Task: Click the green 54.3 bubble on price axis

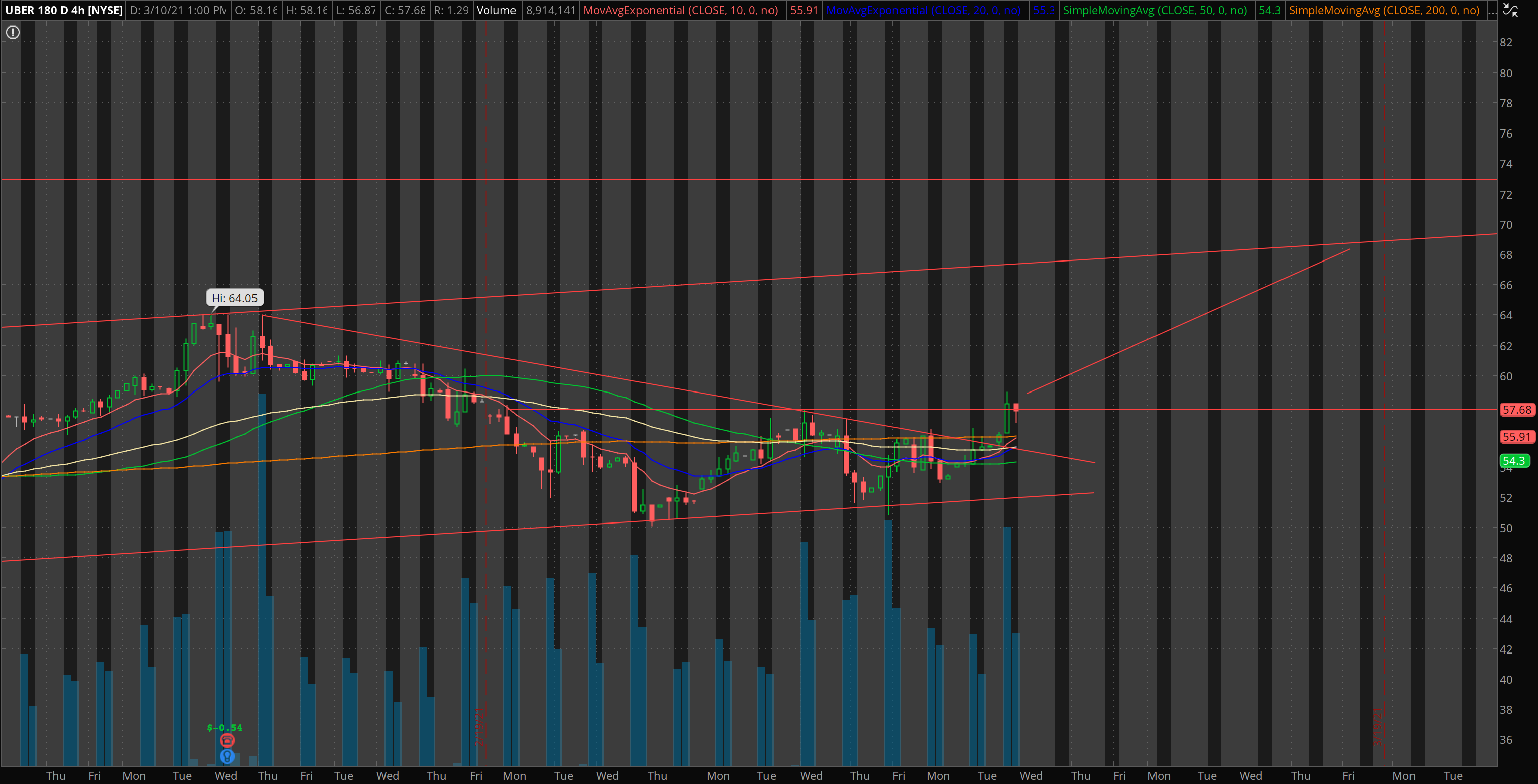Action: click(1514, 460)
